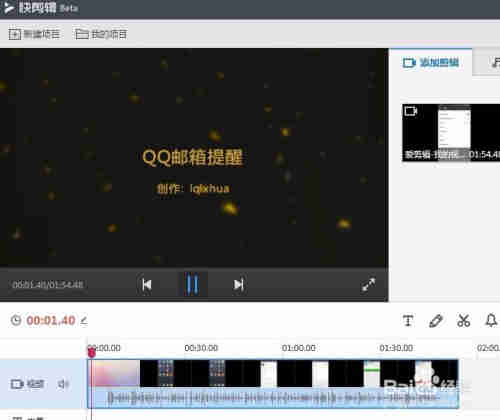Click the red playhead marker on timeline
Screen dimensions: 500x420
tap(91, 352)
